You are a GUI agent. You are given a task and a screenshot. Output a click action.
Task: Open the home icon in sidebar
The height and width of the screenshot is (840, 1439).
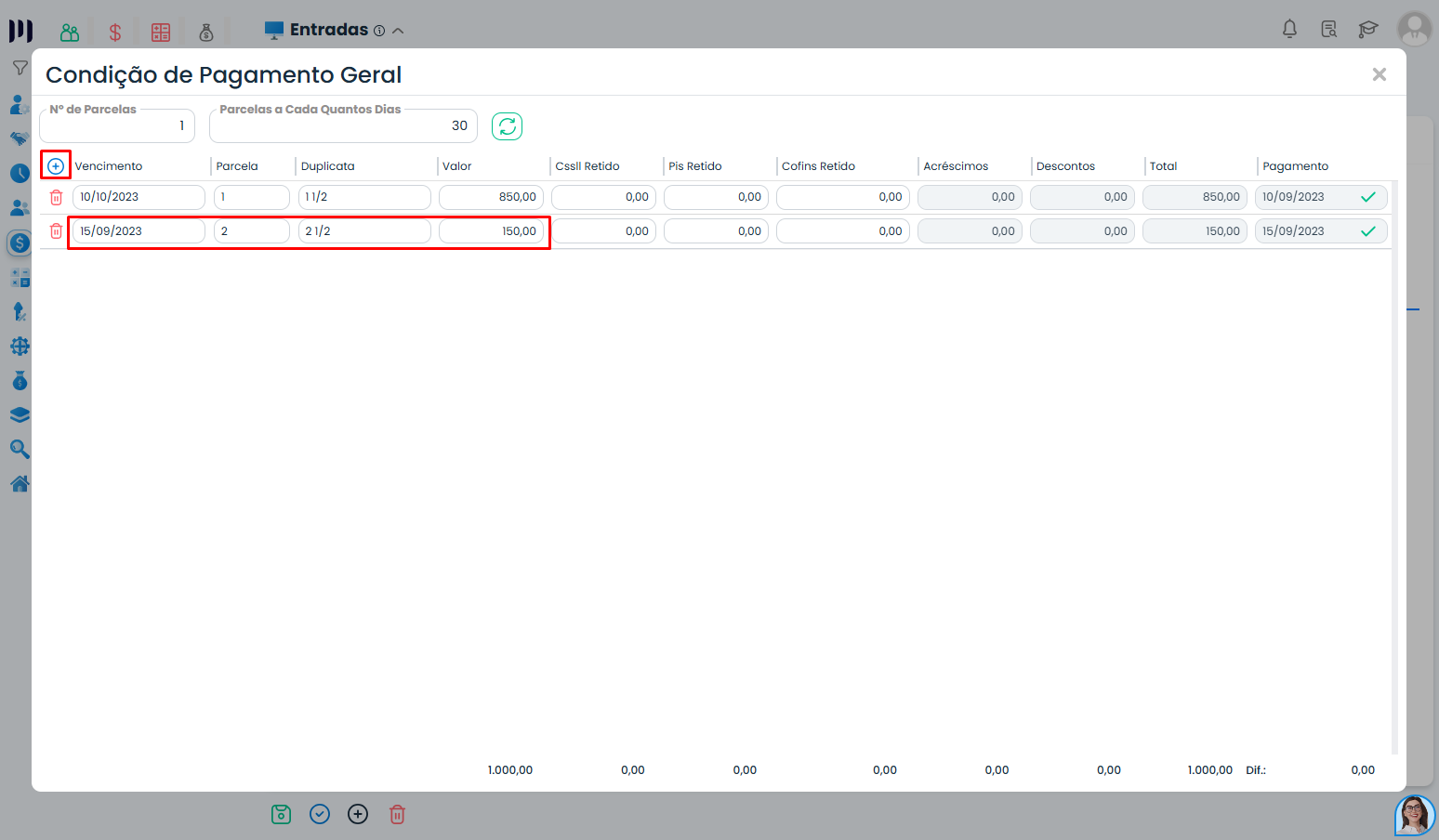tap(20, 484)
